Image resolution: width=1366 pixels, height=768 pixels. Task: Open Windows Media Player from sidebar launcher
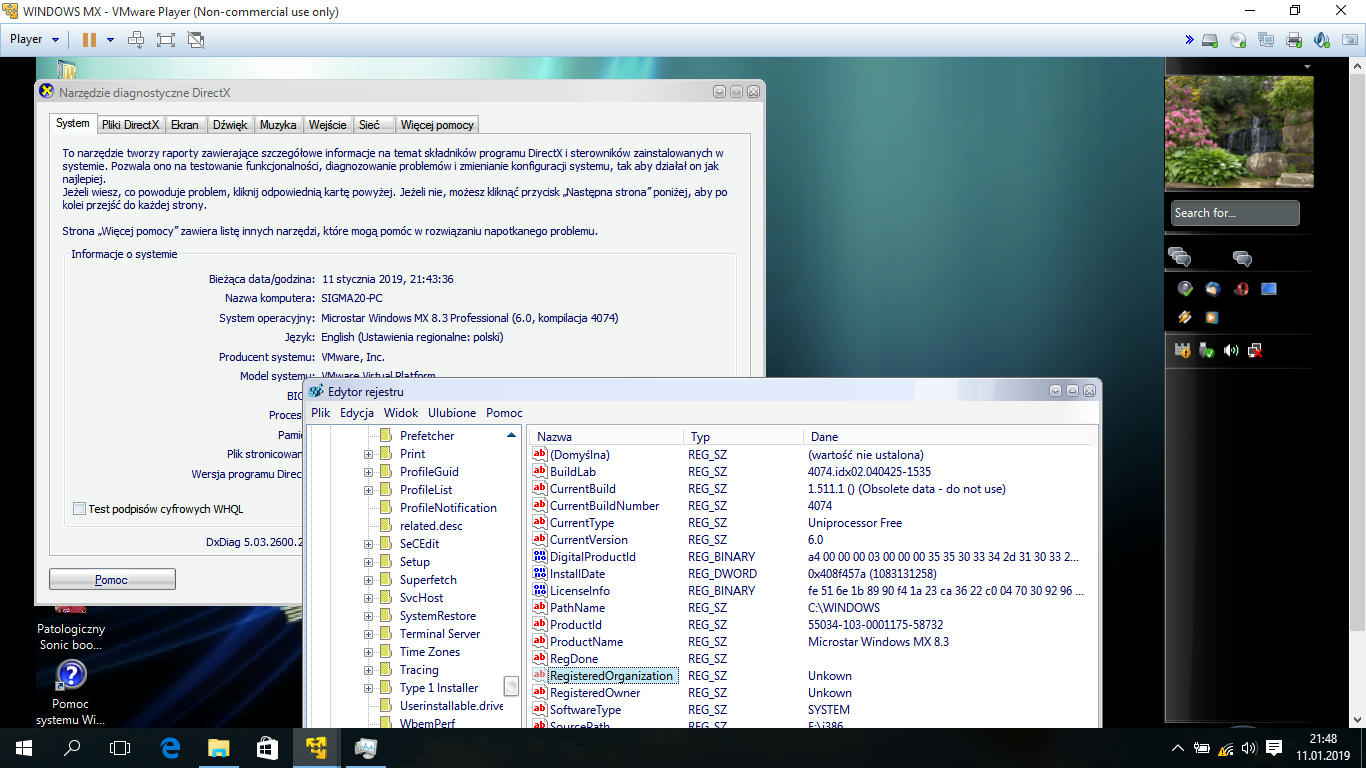tap(1212, 317)
